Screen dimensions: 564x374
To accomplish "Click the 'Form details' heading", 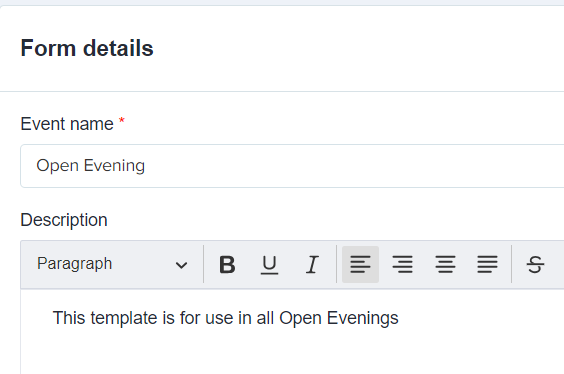I will [87, 48].
